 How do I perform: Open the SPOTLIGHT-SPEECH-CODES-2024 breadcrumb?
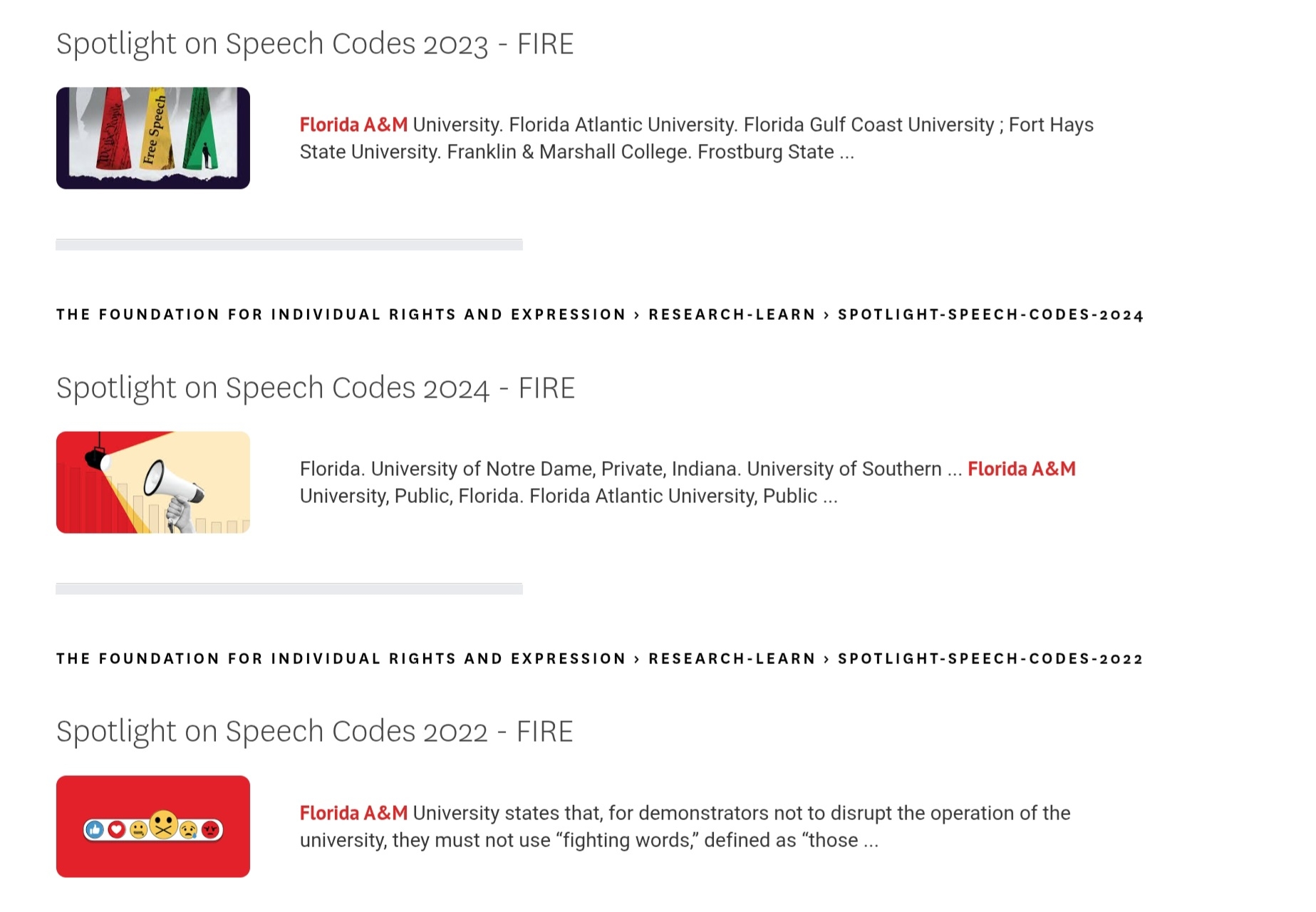coord(990,315)
